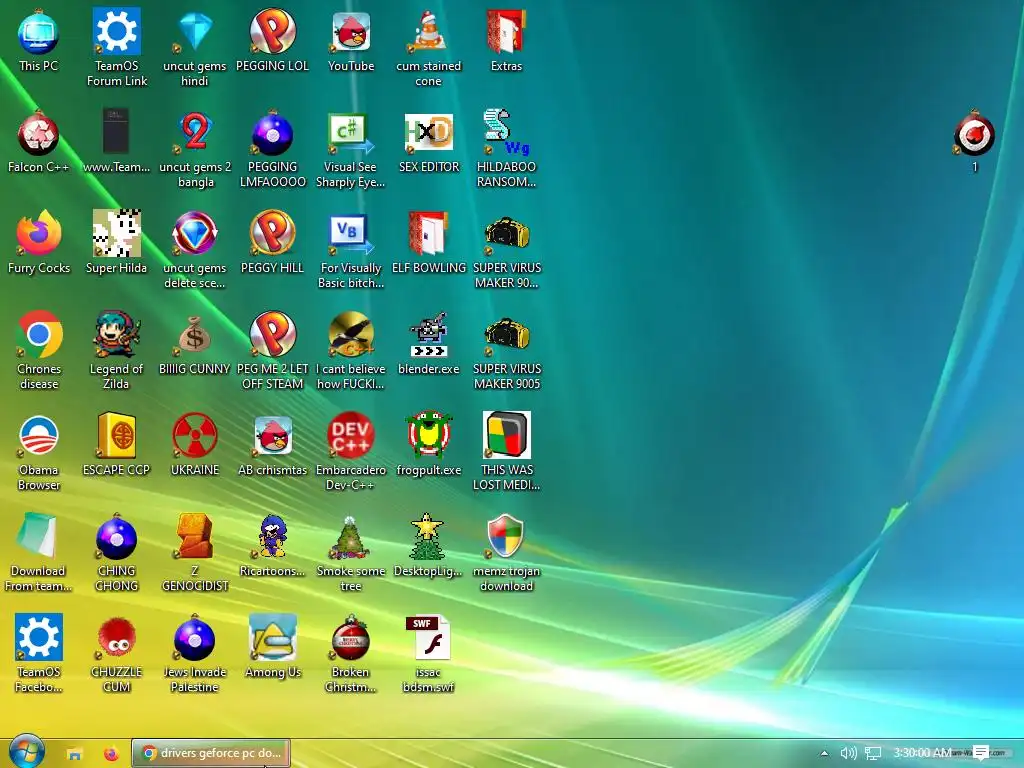Screen dimensions: 1024x768
Task: Launch the DesktopLig... Christmas tree icon
Action: [428, 537]
